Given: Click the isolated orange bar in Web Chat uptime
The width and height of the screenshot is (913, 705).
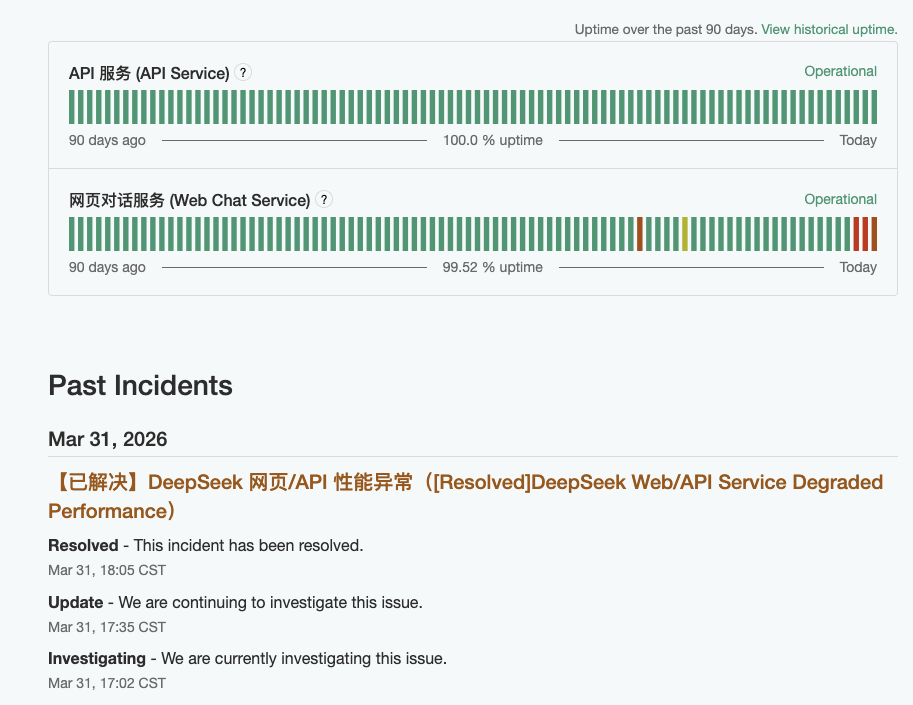Looking at the screenshot, I should pos(640,234).
